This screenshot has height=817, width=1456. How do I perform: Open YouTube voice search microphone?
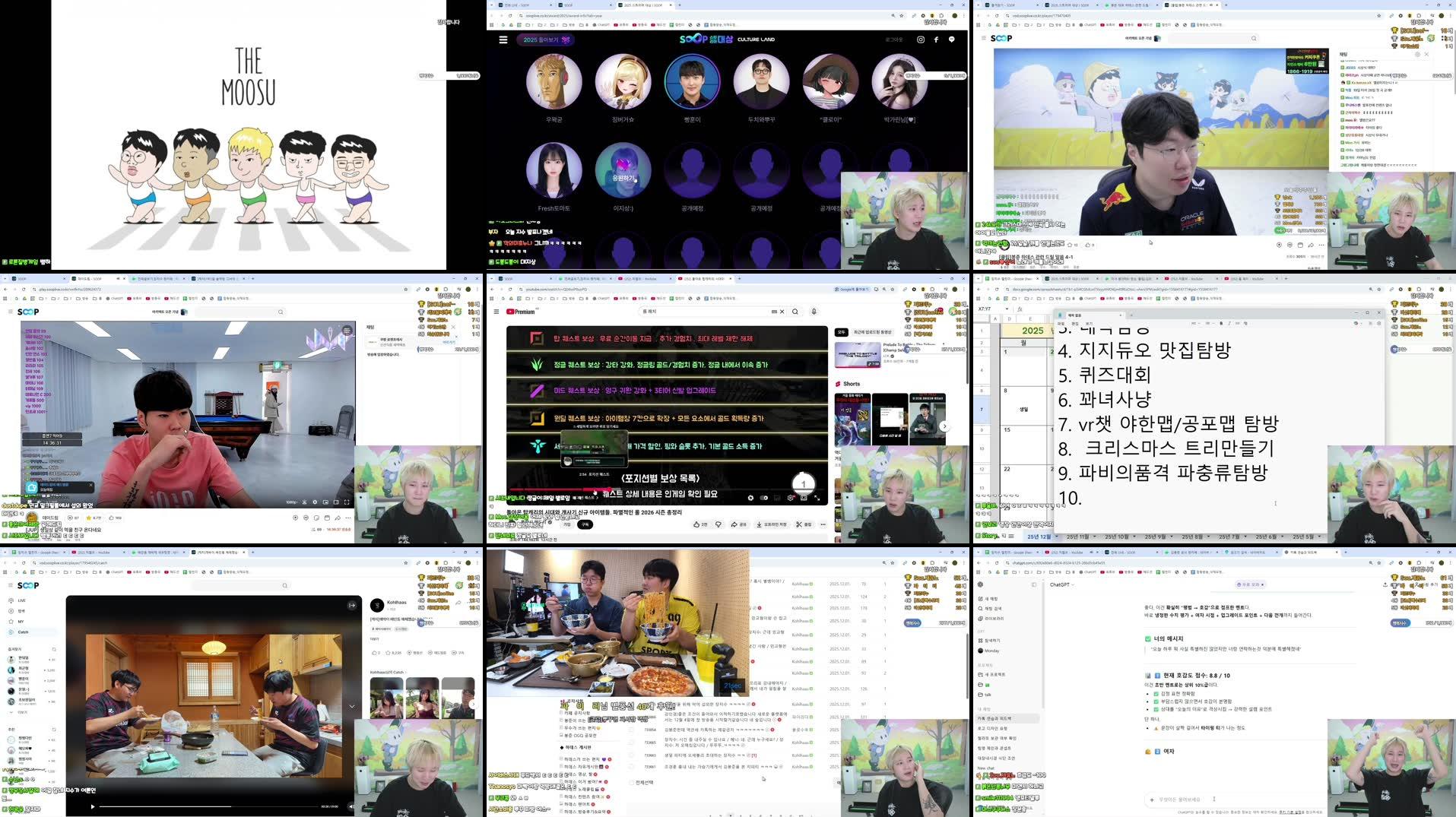pyautogui.click(x=814, y=312)
